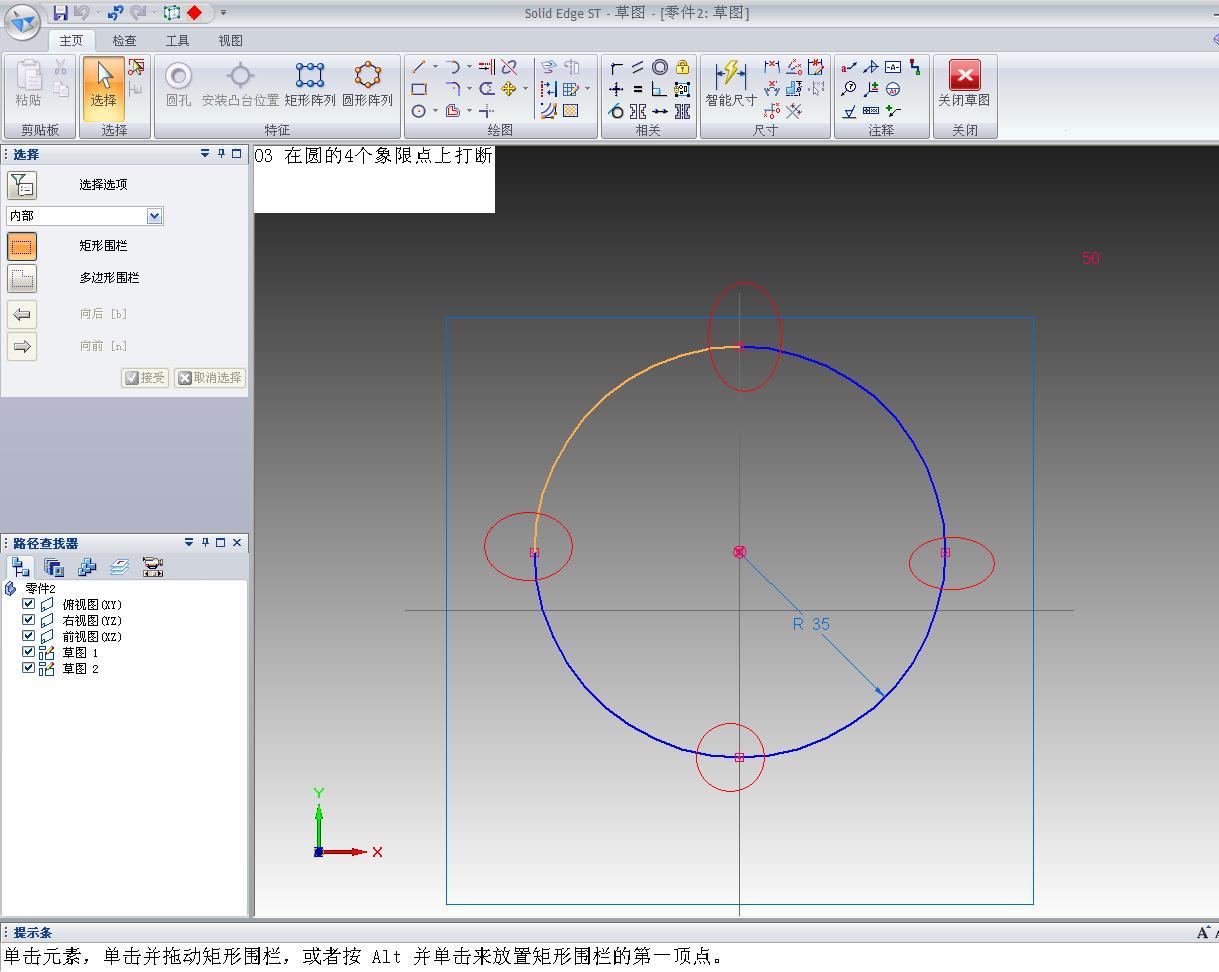Switch to the 主页 ribbon tab
1219x972 pixels.
71,41
